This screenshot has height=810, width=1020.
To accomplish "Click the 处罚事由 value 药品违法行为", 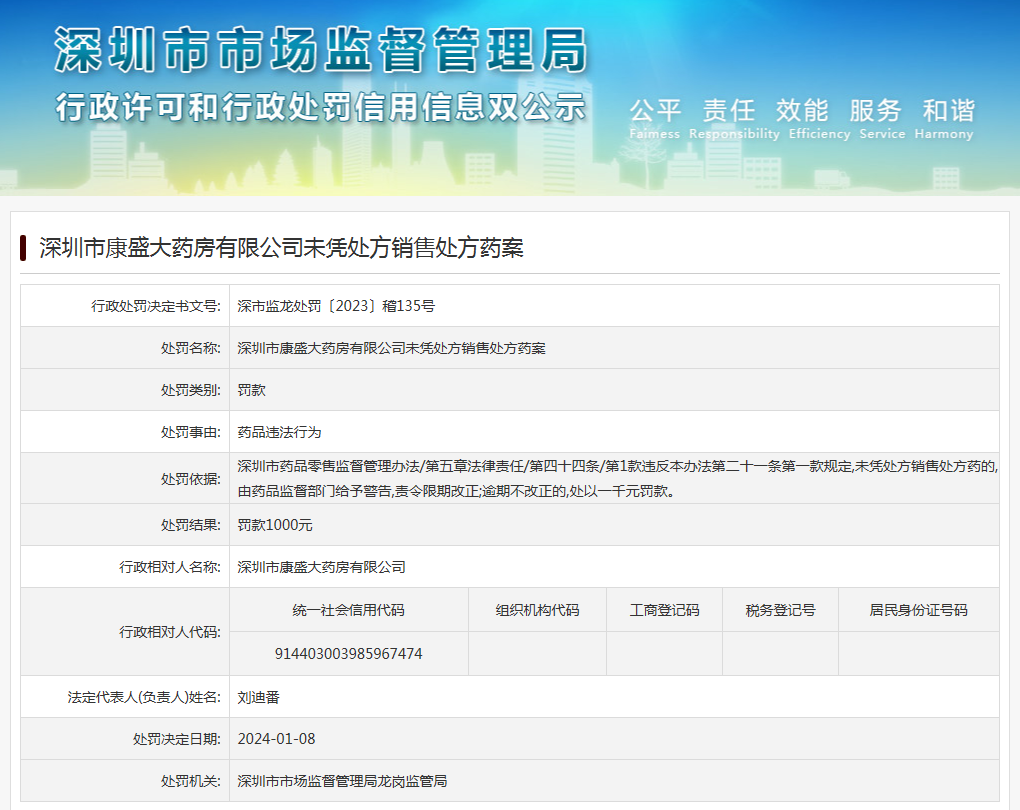I will (x=279, y=432).
